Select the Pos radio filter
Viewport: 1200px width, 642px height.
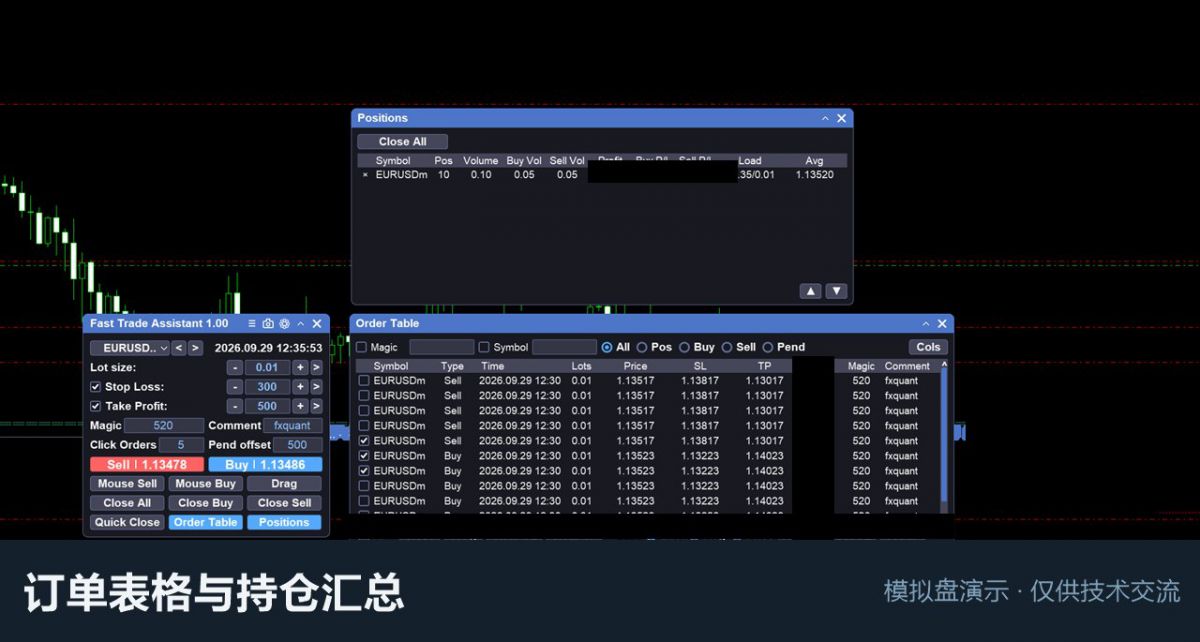click(x=642, y=347)
